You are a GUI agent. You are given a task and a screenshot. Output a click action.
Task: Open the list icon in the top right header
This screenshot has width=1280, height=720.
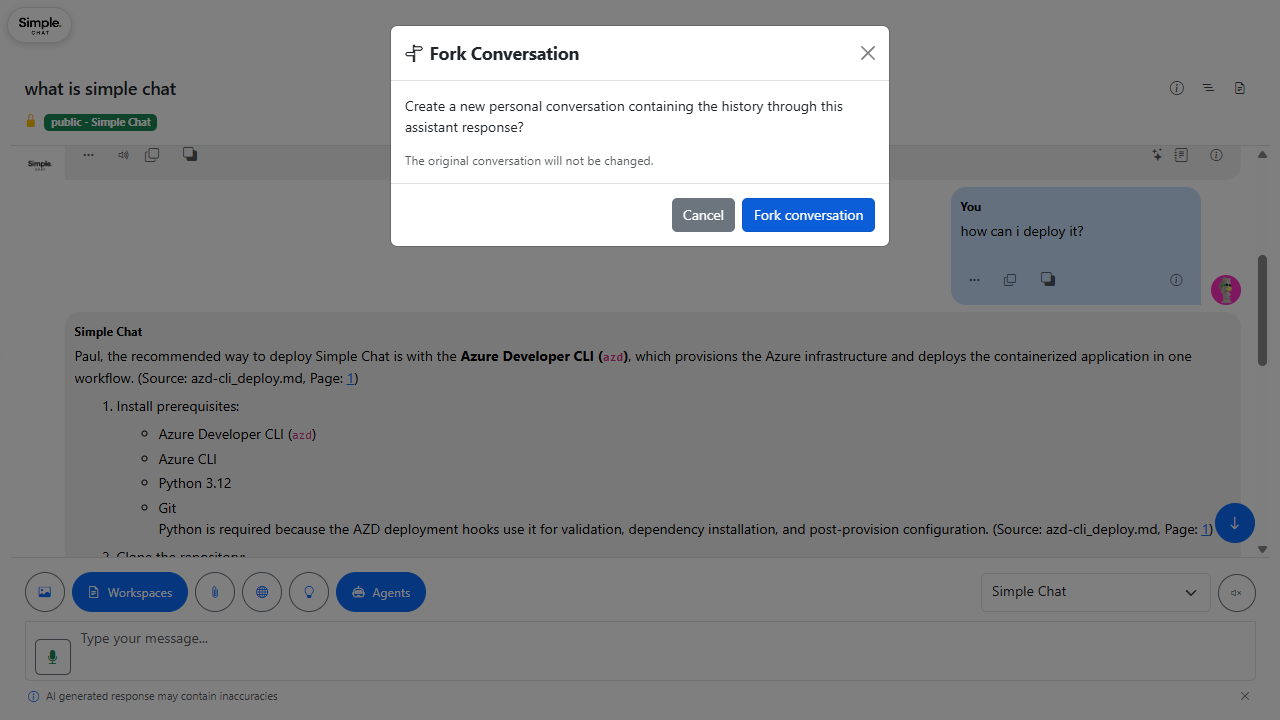[1208, 88]
